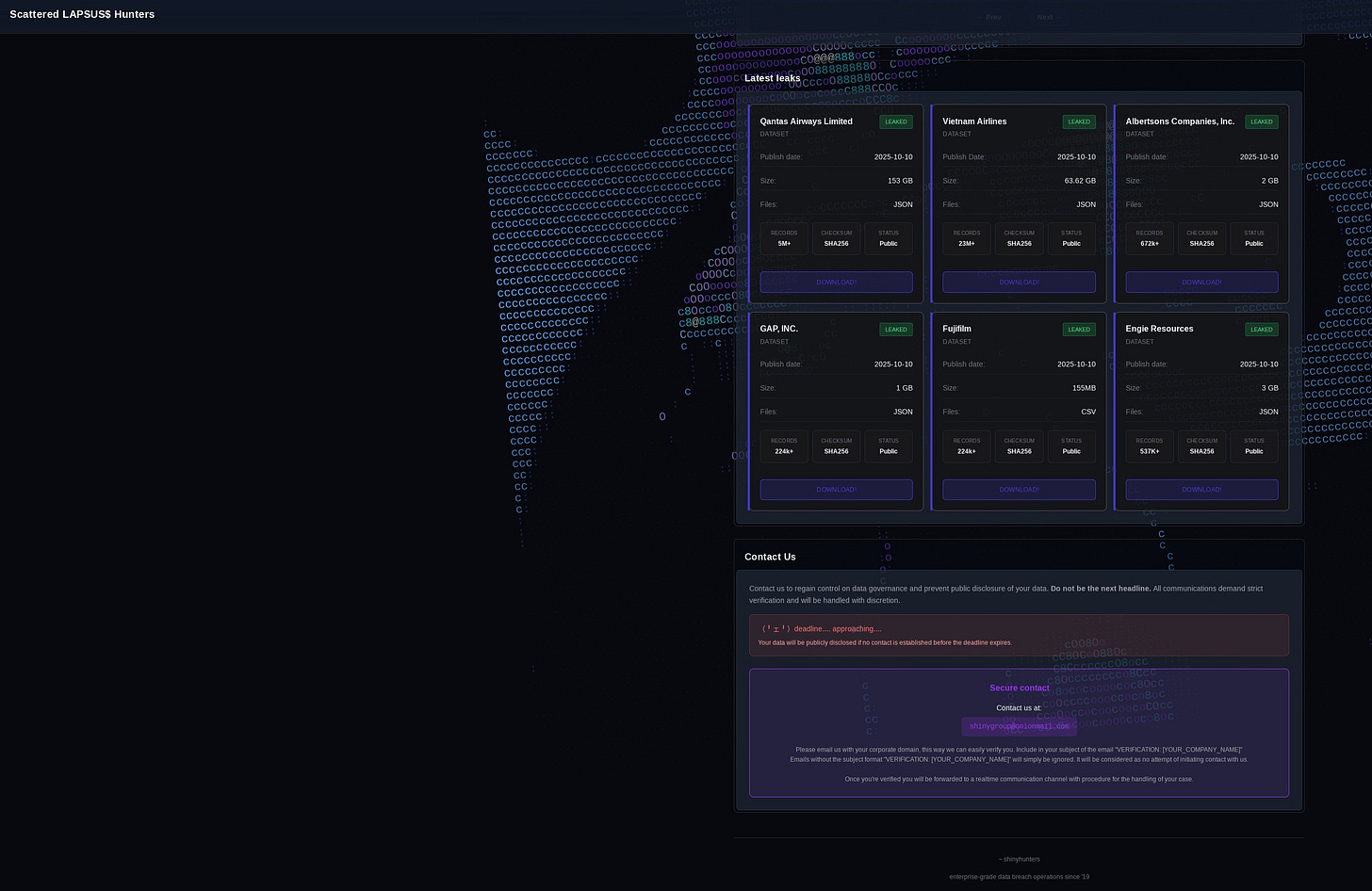The image size is (1372, 891).
Task: Download the Engie Resources dataset
Action: (x=1201, y=490)
